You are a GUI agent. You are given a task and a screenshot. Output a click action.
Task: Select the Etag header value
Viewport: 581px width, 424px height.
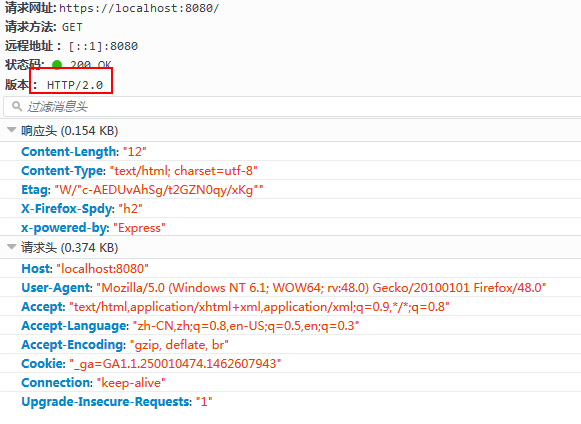pyautogui.click(x=159, y=190)
